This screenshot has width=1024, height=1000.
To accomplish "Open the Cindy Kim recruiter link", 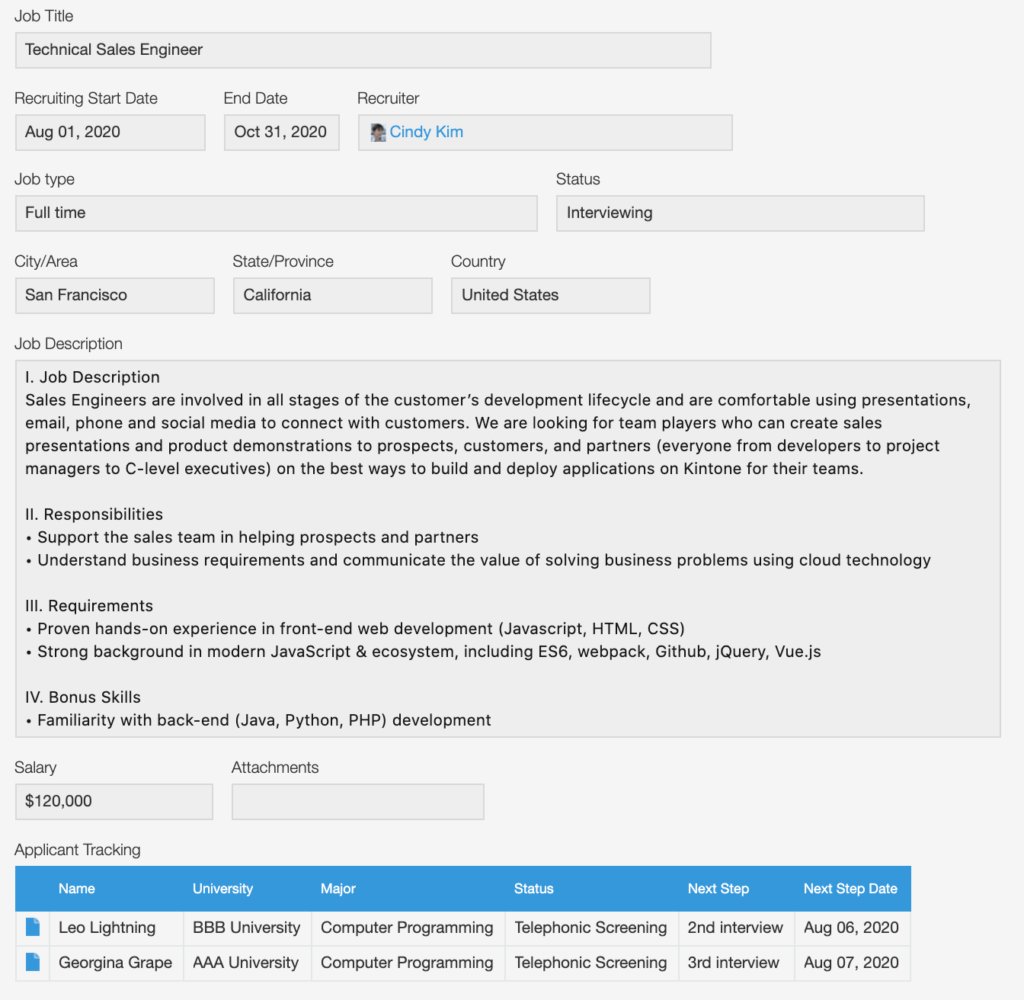I will click(426, 132).
